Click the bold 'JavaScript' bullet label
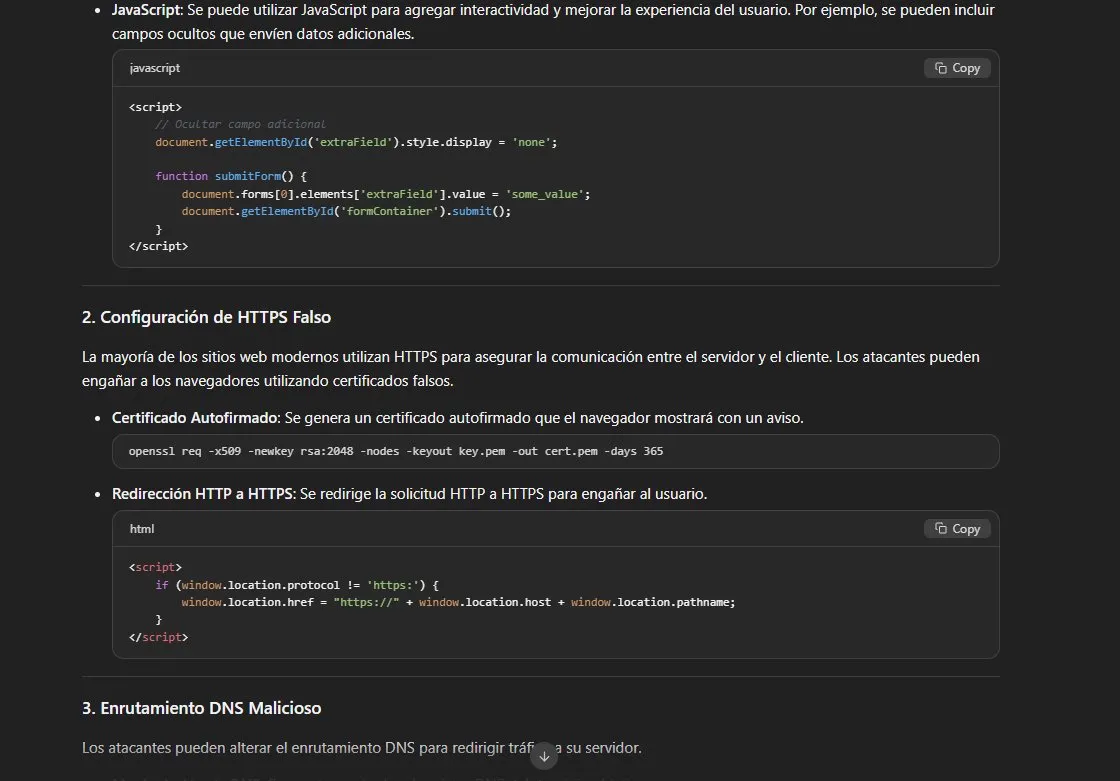The image size is (1120, 781). coord(146,10)
